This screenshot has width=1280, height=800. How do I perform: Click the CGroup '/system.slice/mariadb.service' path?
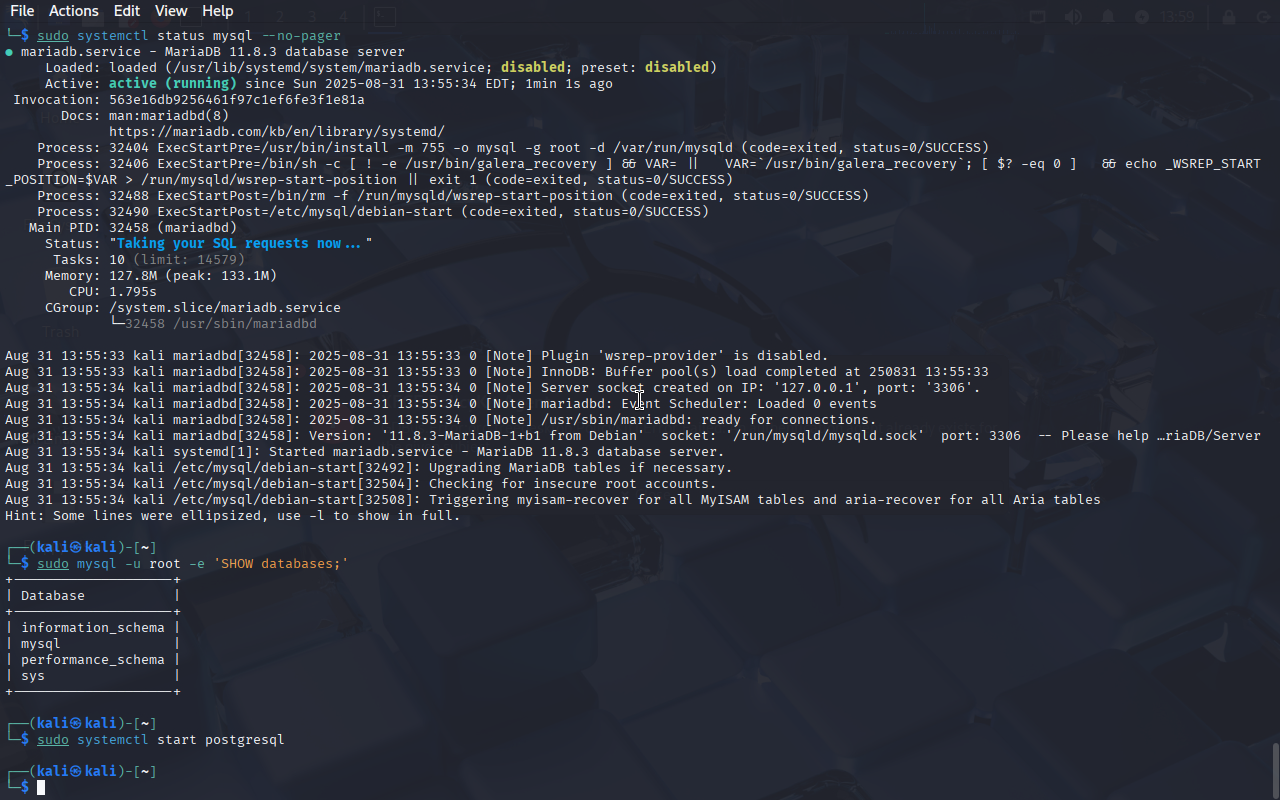pyautogui.click(x=225, y=308)
